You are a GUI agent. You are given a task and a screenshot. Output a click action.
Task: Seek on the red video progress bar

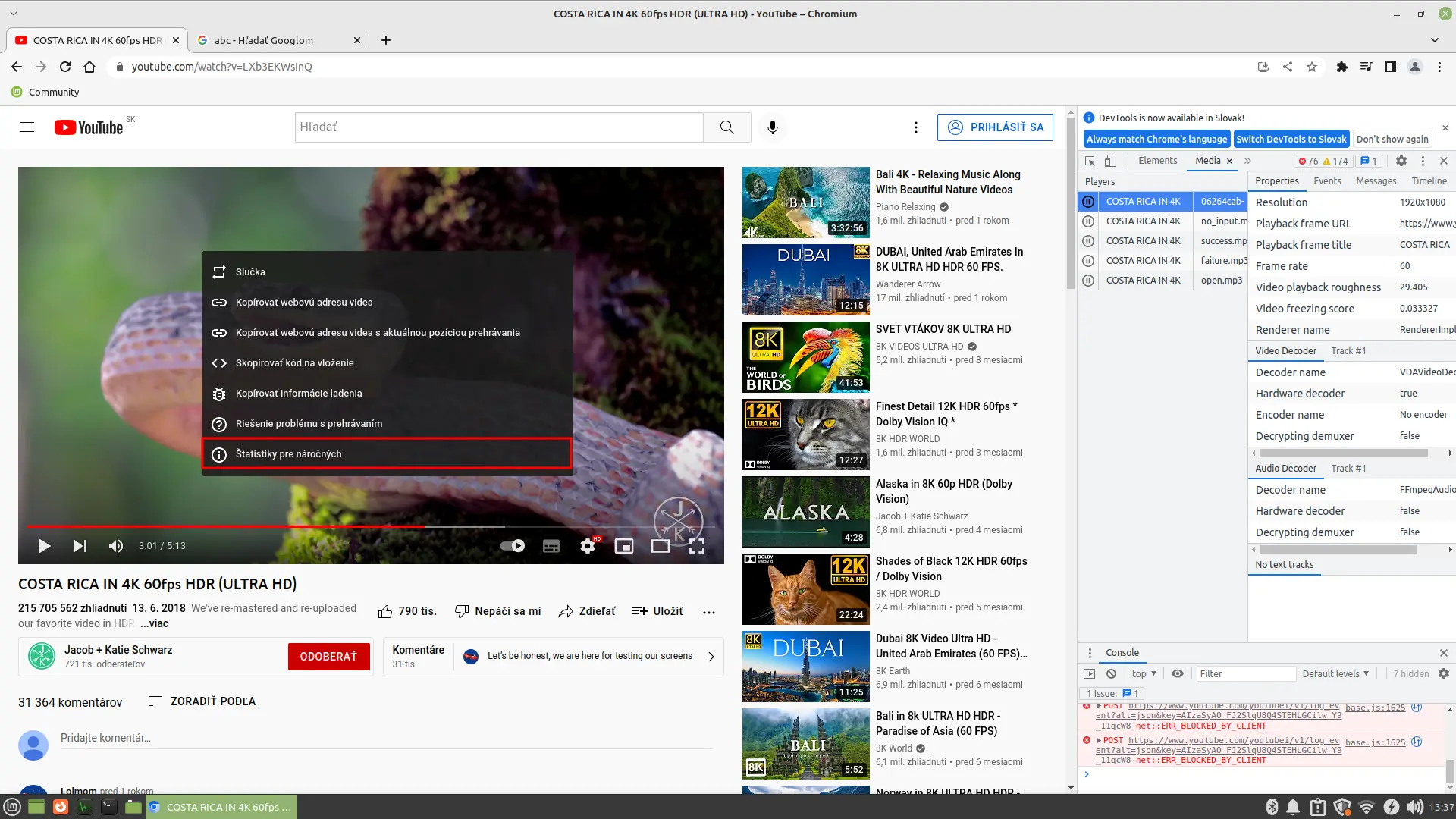tap(370, 526)
